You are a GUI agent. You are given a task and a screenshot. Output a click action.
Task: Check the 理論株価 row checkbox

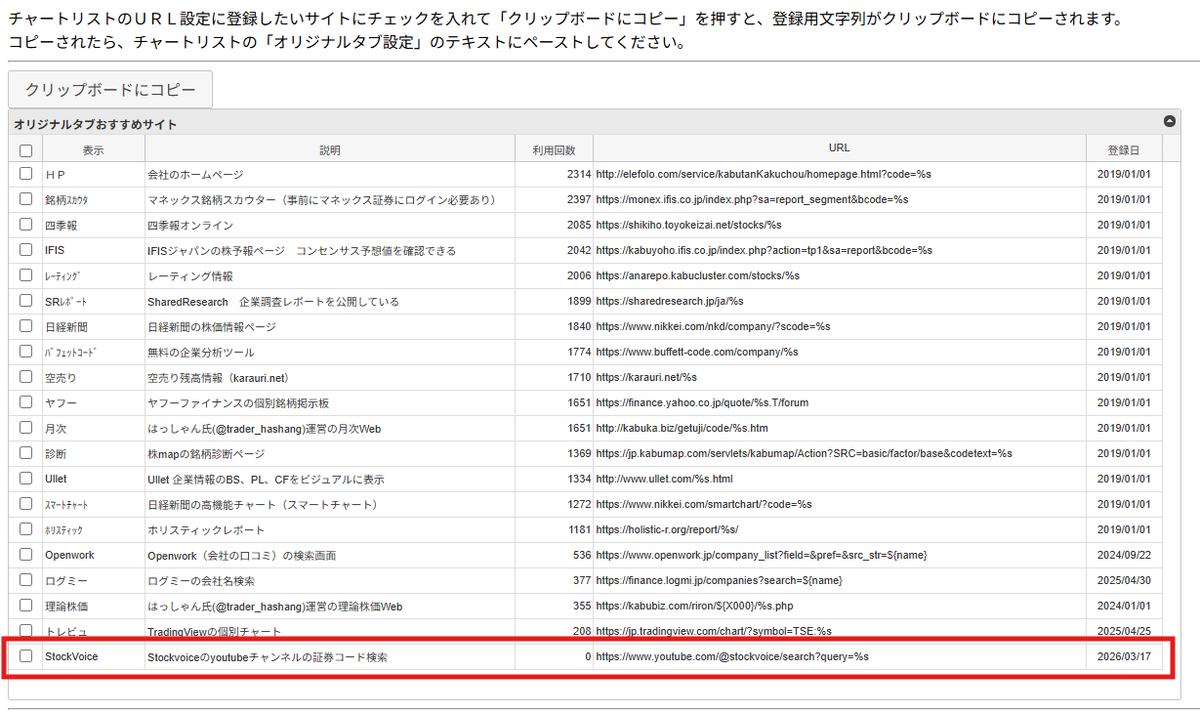(x=26, y=606)
